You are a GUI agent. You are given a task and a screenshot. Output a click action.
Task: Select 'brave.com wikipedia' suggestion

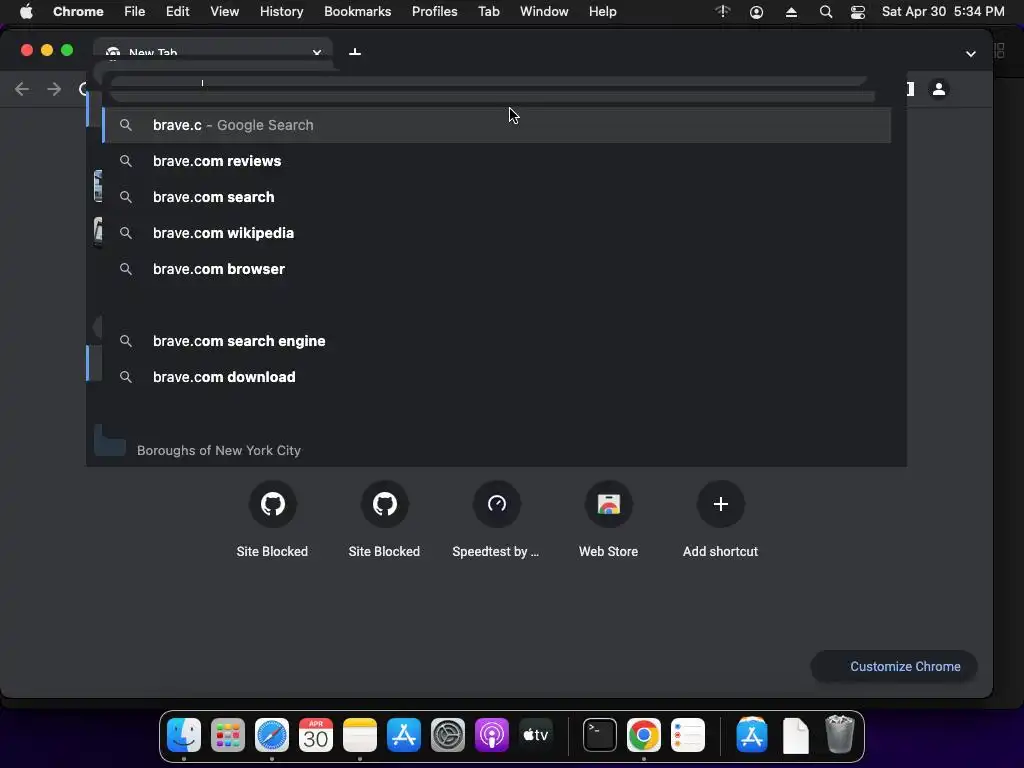[497, 232]
